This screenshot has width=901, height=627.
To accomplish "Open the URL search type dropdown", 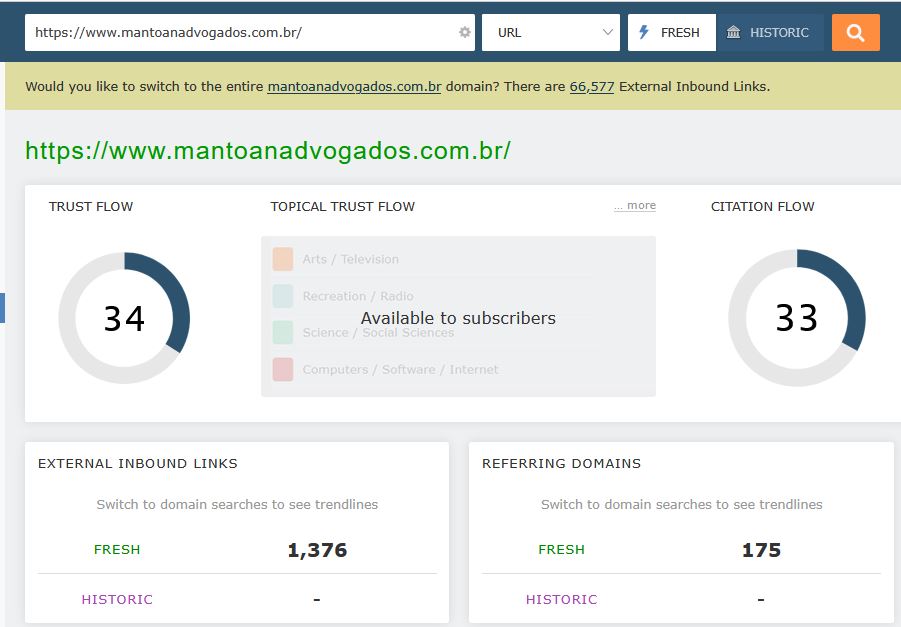I will (550, 33).
